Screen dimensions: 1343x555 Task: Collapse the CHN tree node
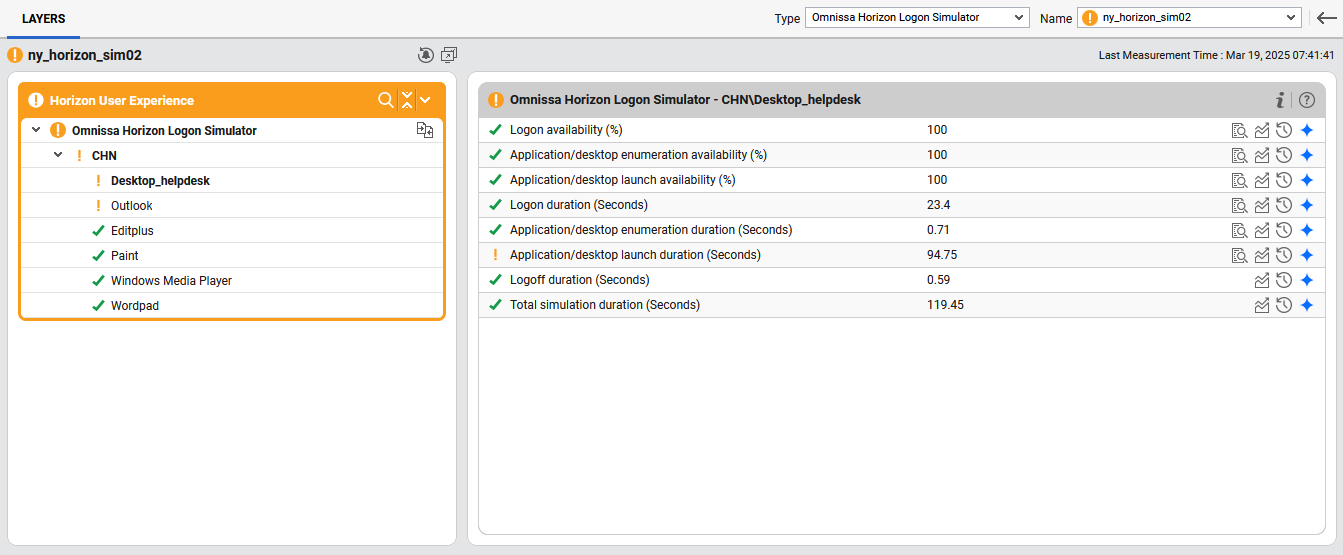click(x=58, y=155)
